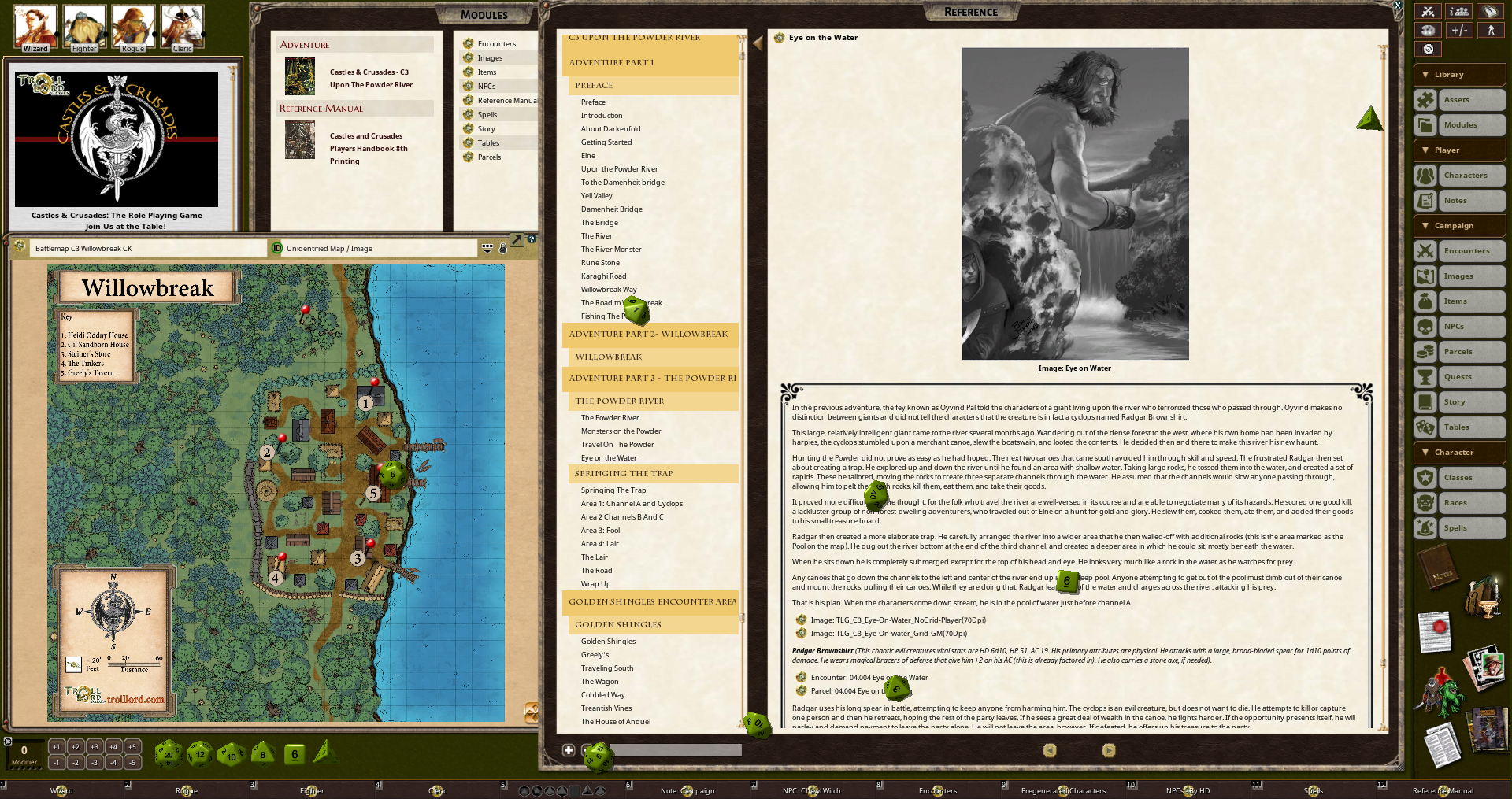Pick the d8 die in dice tray
Screen dimensions: 1512x799
[263, 753]
